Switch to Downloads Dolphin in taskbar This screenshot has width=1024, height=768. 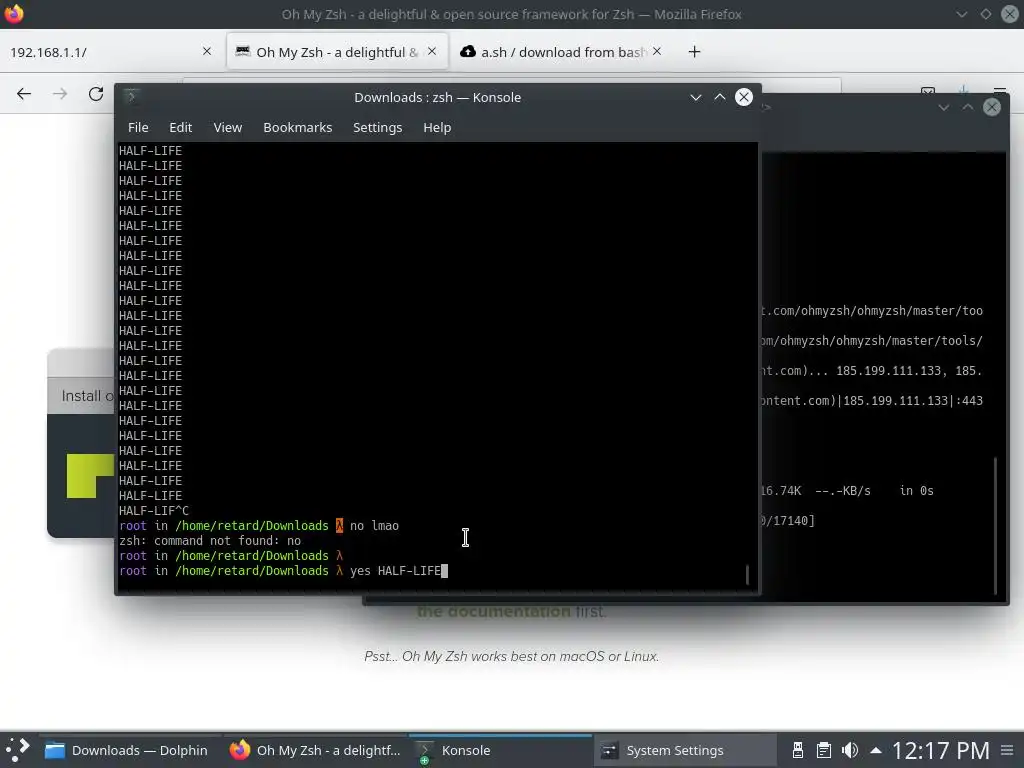[127, 750]
